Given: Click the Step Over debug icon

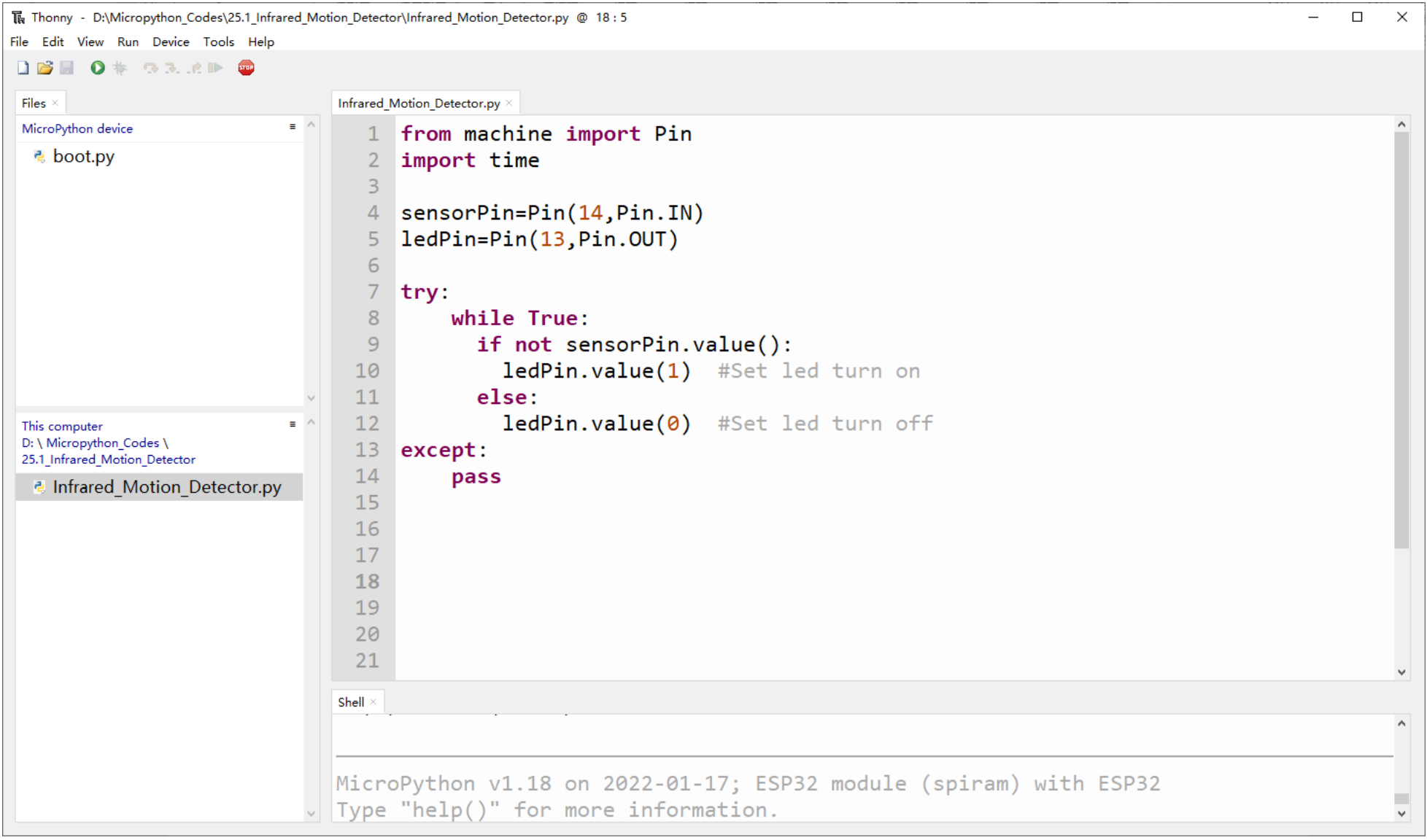Looking at the screenshot, I should coord(150,68).
